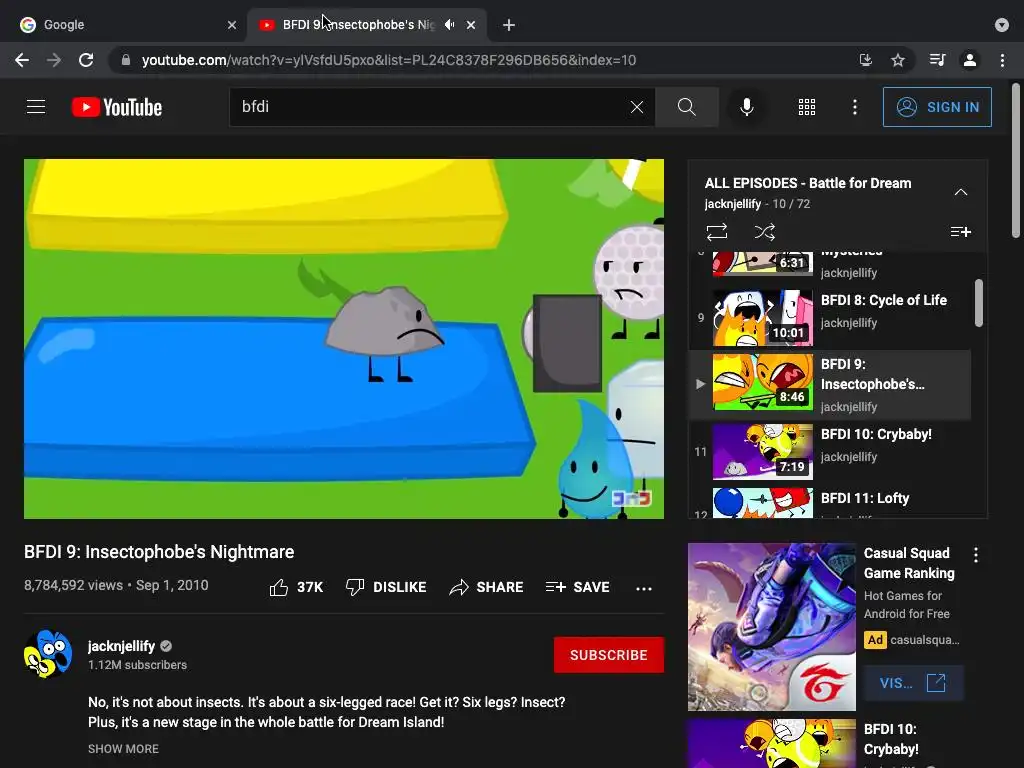The image size is (1024, 768).
Task: Open Chrome three-dot menu
Action: click(1002, 60)
